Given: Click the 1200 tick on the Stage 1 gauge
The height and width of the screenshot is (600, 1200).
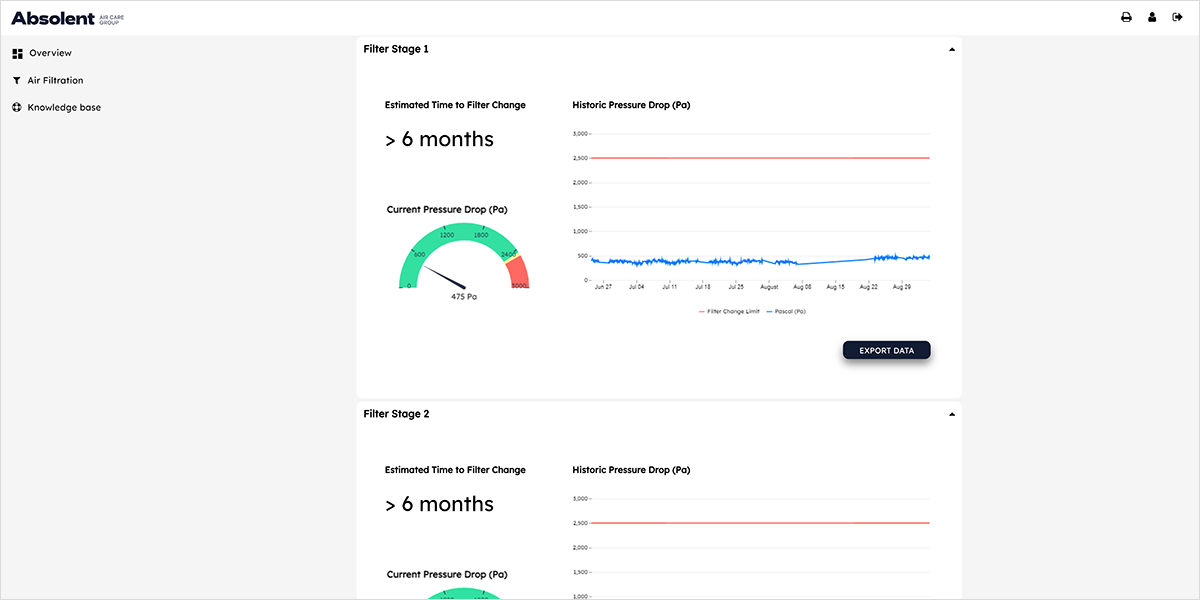Looking at the screenshot, I should click(x=447, y=235).
